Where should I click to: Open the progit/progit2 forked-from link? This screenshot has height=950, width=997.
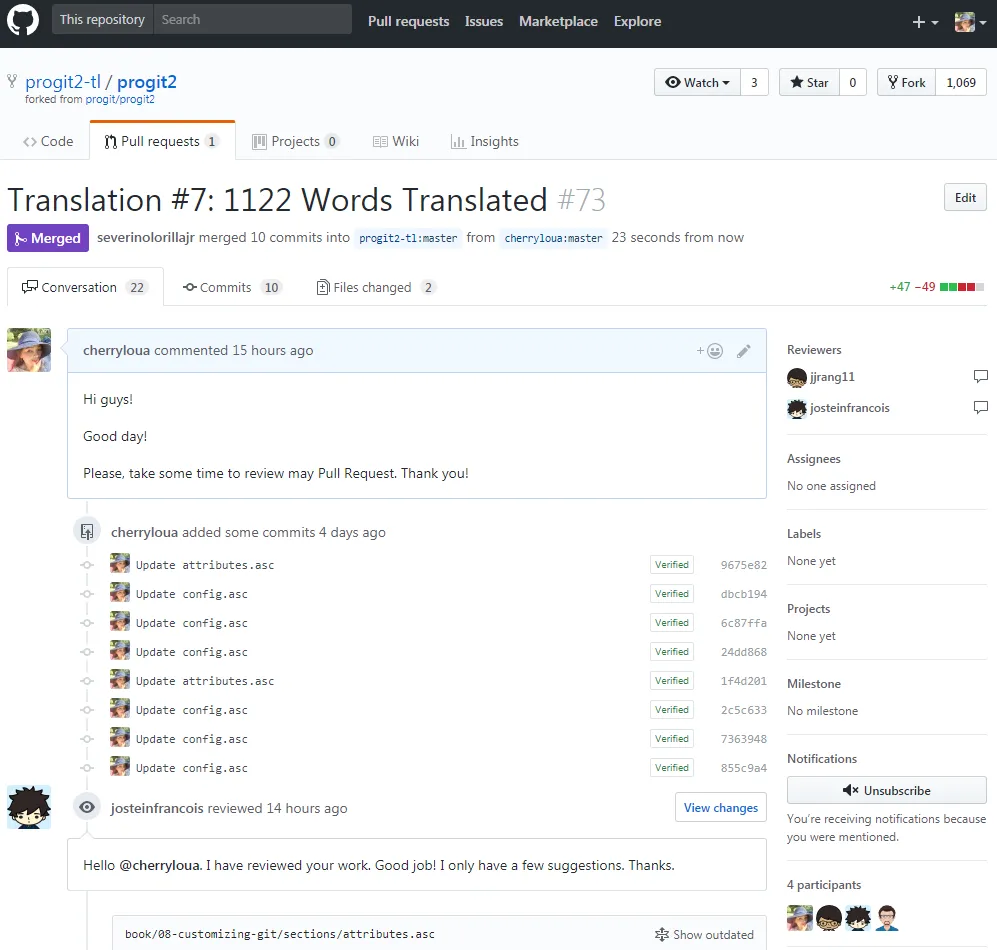pos(120,99)
